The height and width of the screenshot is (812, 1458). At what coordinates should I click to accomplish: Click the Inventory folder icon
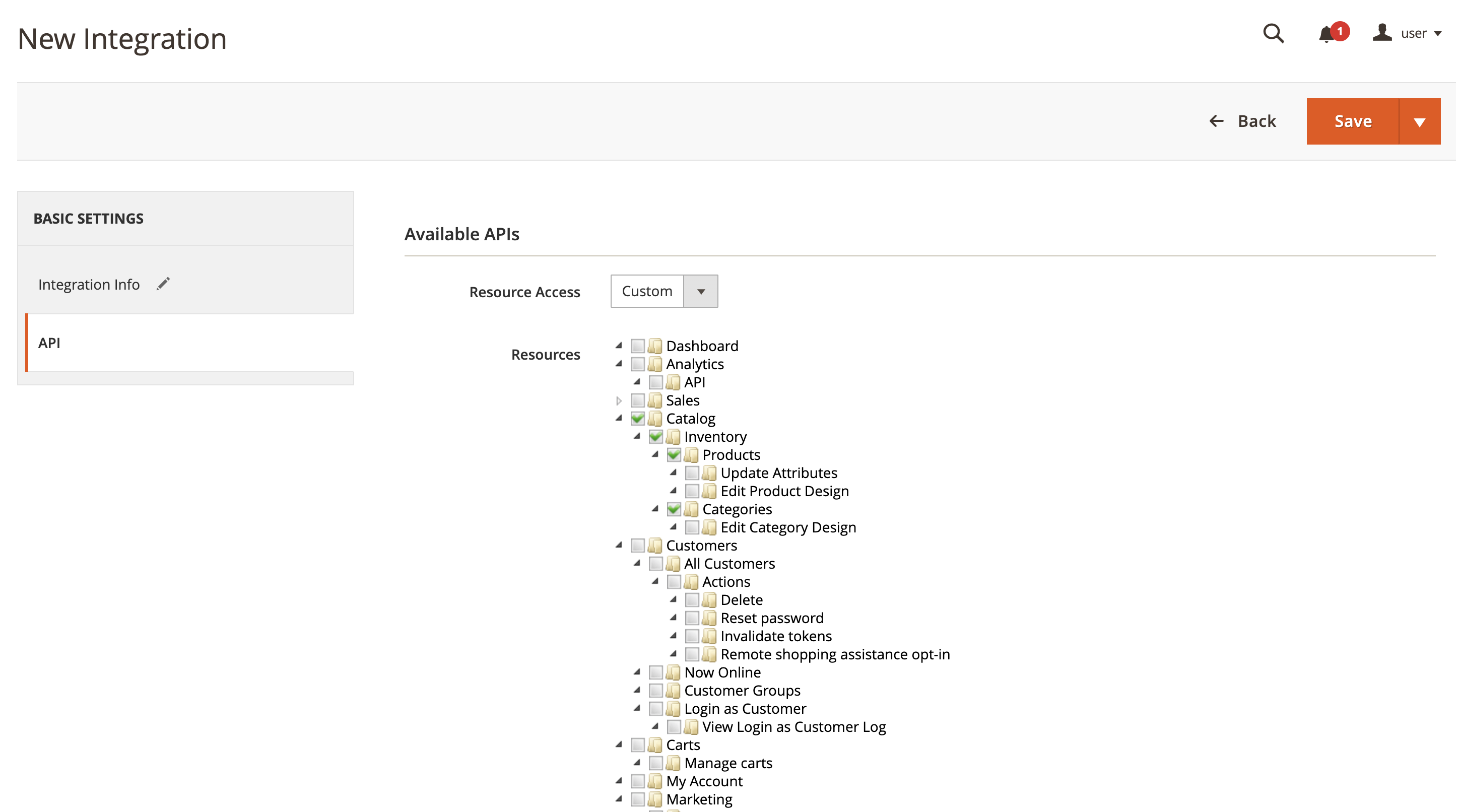[673, 436]
